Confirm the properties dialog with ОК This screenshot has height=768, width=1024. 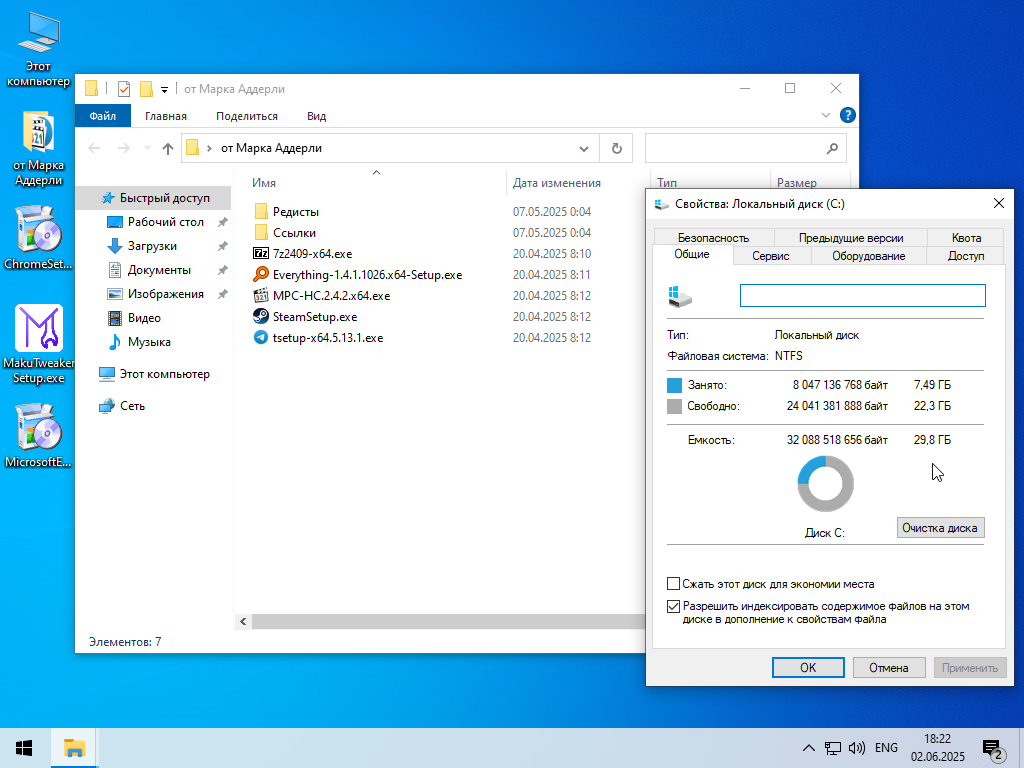pyautogui.click(x=808, y=667)
